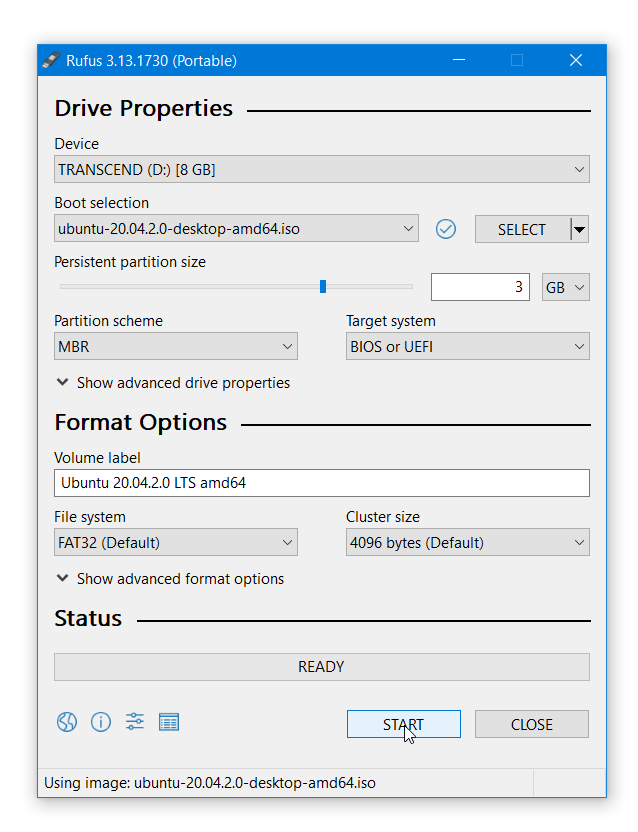Image resolution: width=638 pixels, height=832 pixels.
Task: Open the Boot selection dropdown
Action: tap(236, 229)
